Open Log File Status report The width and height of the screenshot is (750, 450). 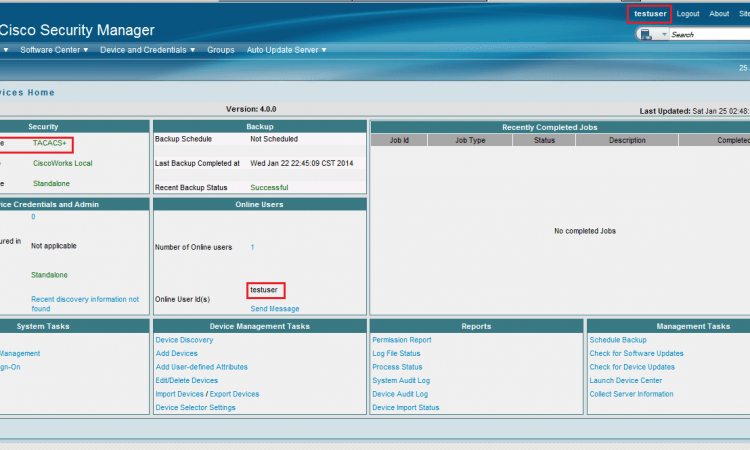point(396,353)
